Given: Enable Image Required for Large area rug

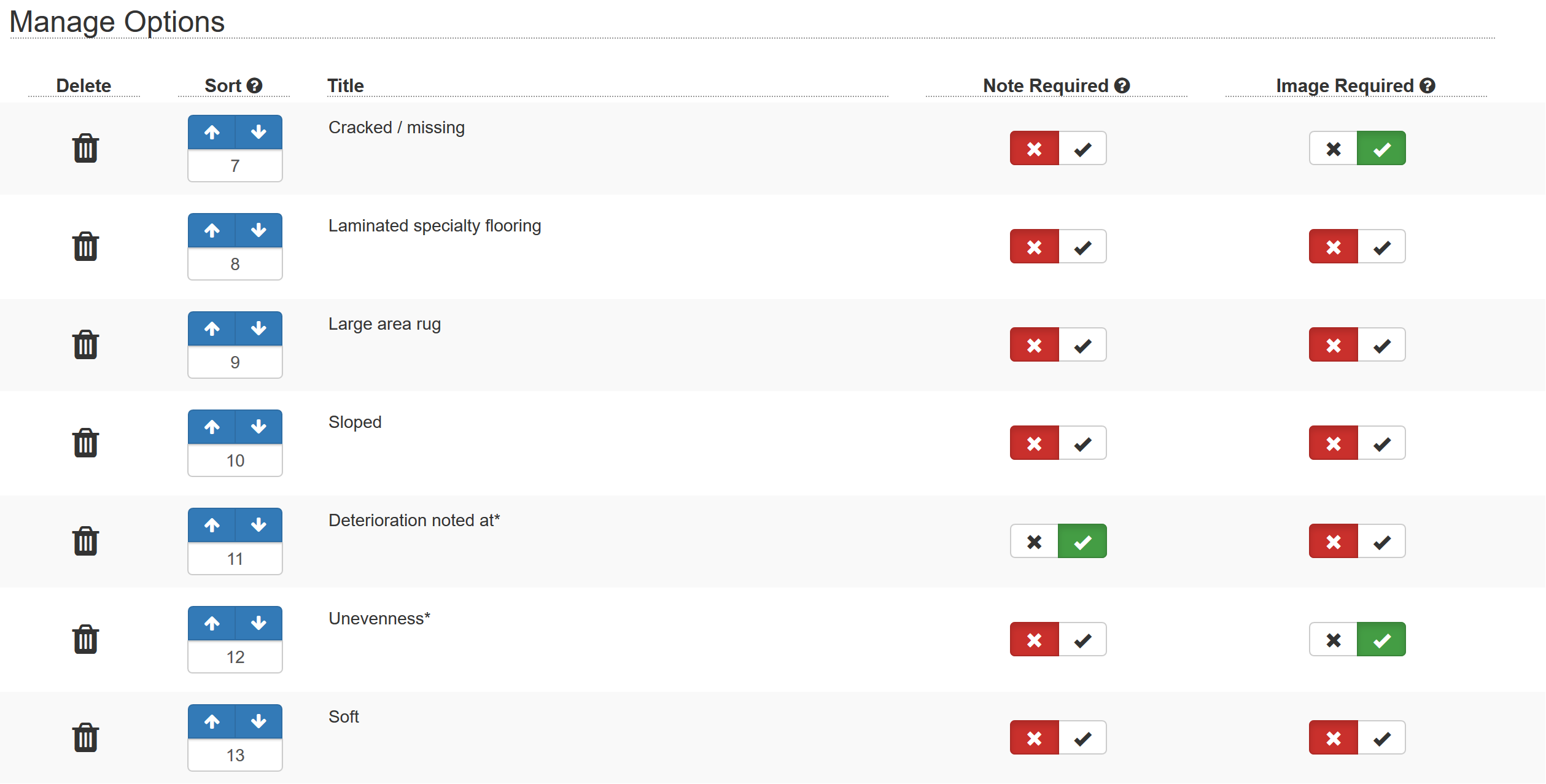Looking at the screenshot, I should pos(1381,345).
